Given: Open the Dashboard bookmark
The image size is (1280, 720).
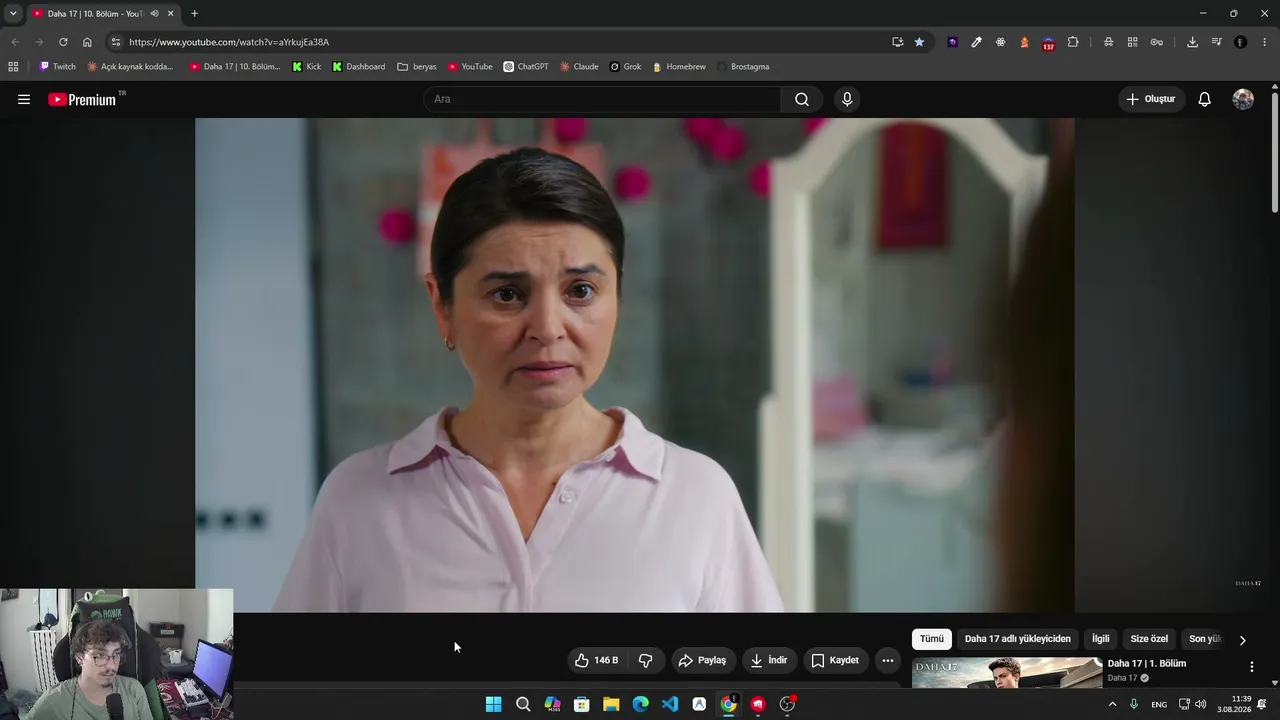Looking at the screenshot, I should (359, 67).
